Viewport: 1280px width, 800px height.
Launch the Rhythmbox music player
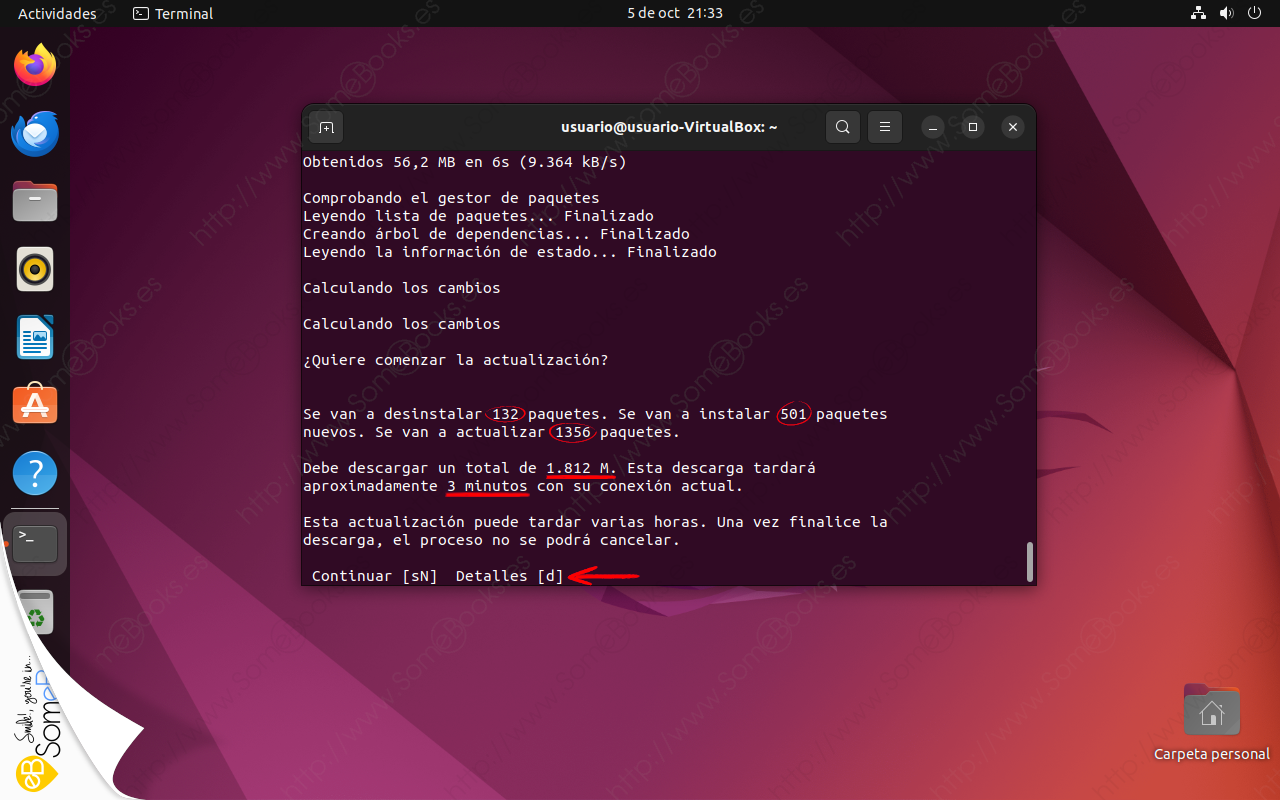(x=35, y=269)
